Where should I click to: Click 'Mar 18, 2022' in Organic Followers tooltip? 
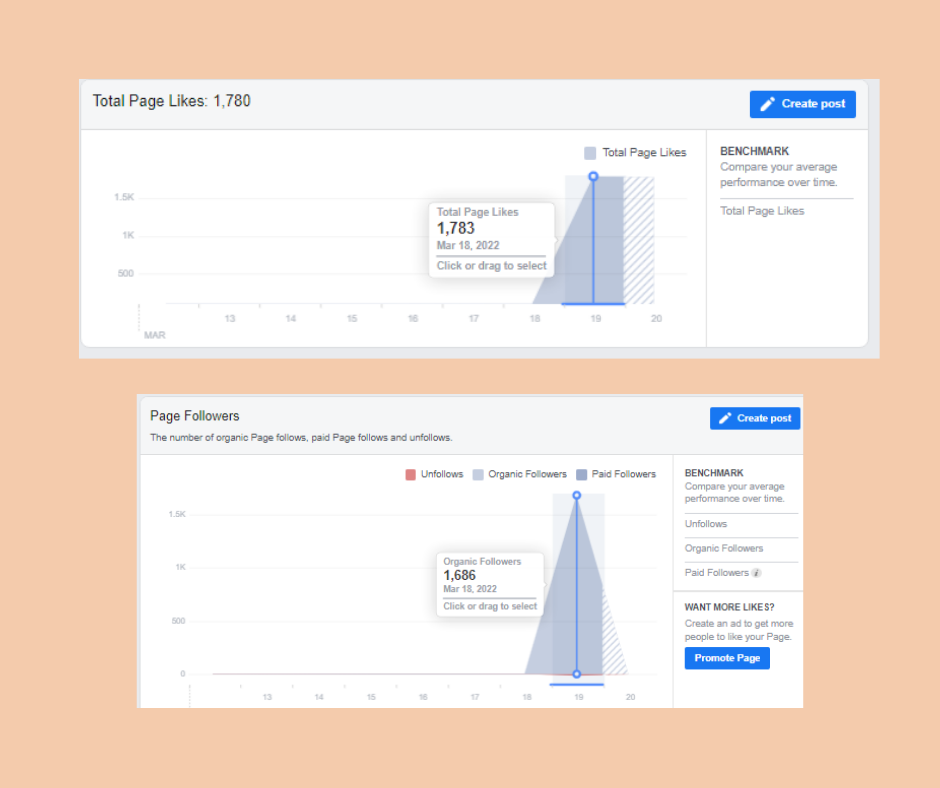point(470,589)
